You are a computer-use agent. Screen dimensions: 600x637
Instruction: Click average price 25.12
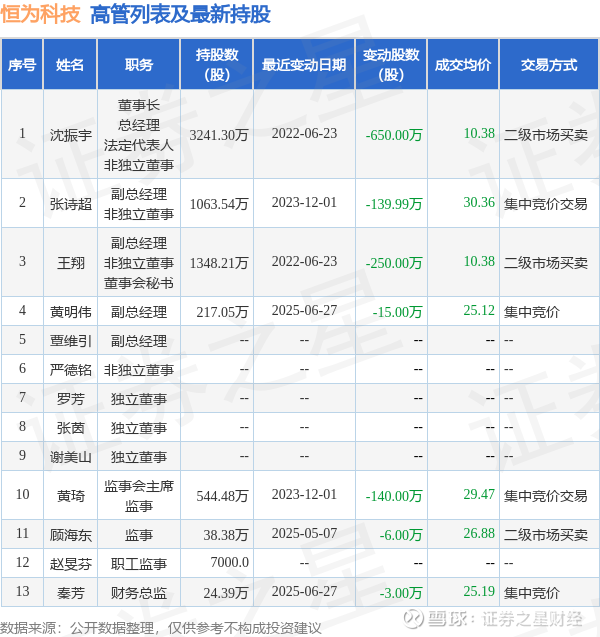[x=479, y=310]
